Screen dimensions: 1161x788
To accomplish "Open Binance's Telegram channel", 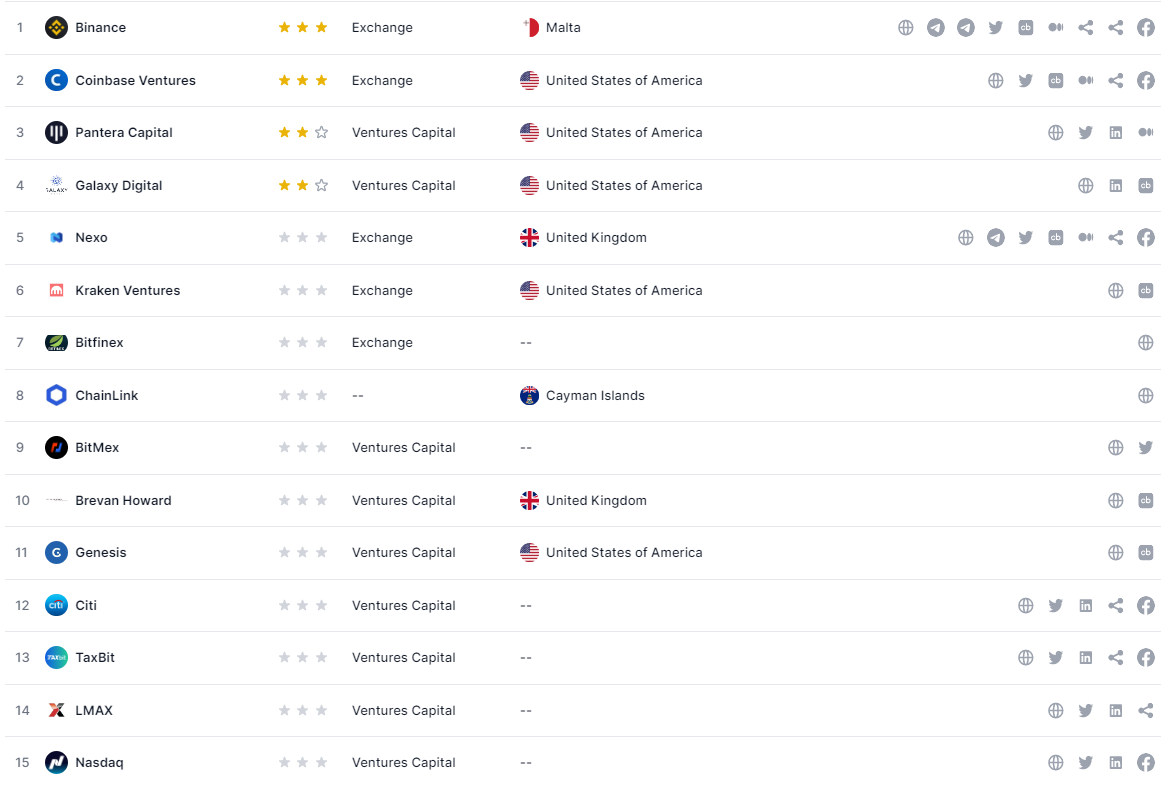I will (936, 27).
